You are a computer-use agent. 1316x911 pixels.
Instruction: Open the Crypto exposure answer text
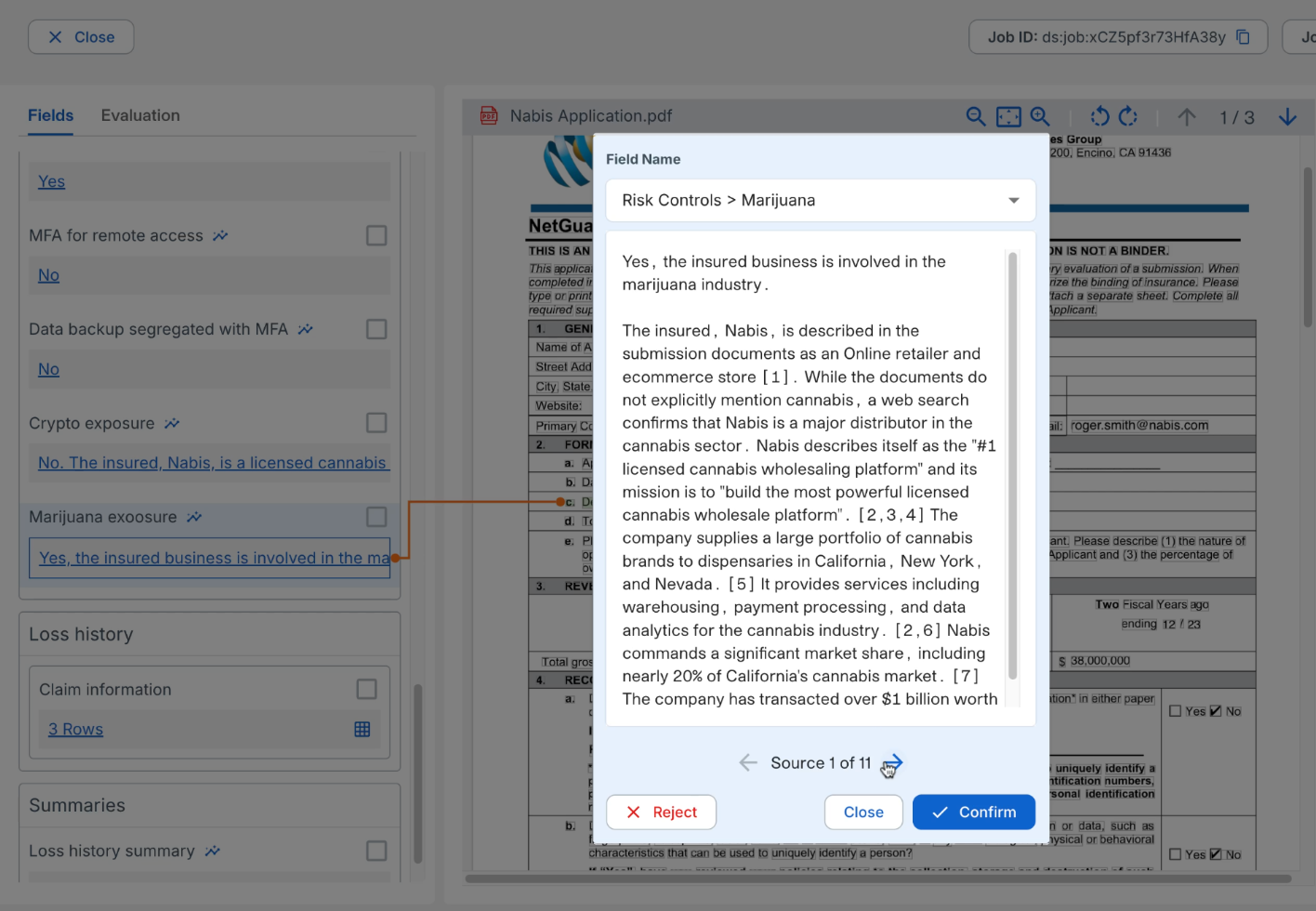tap(213, 463)
